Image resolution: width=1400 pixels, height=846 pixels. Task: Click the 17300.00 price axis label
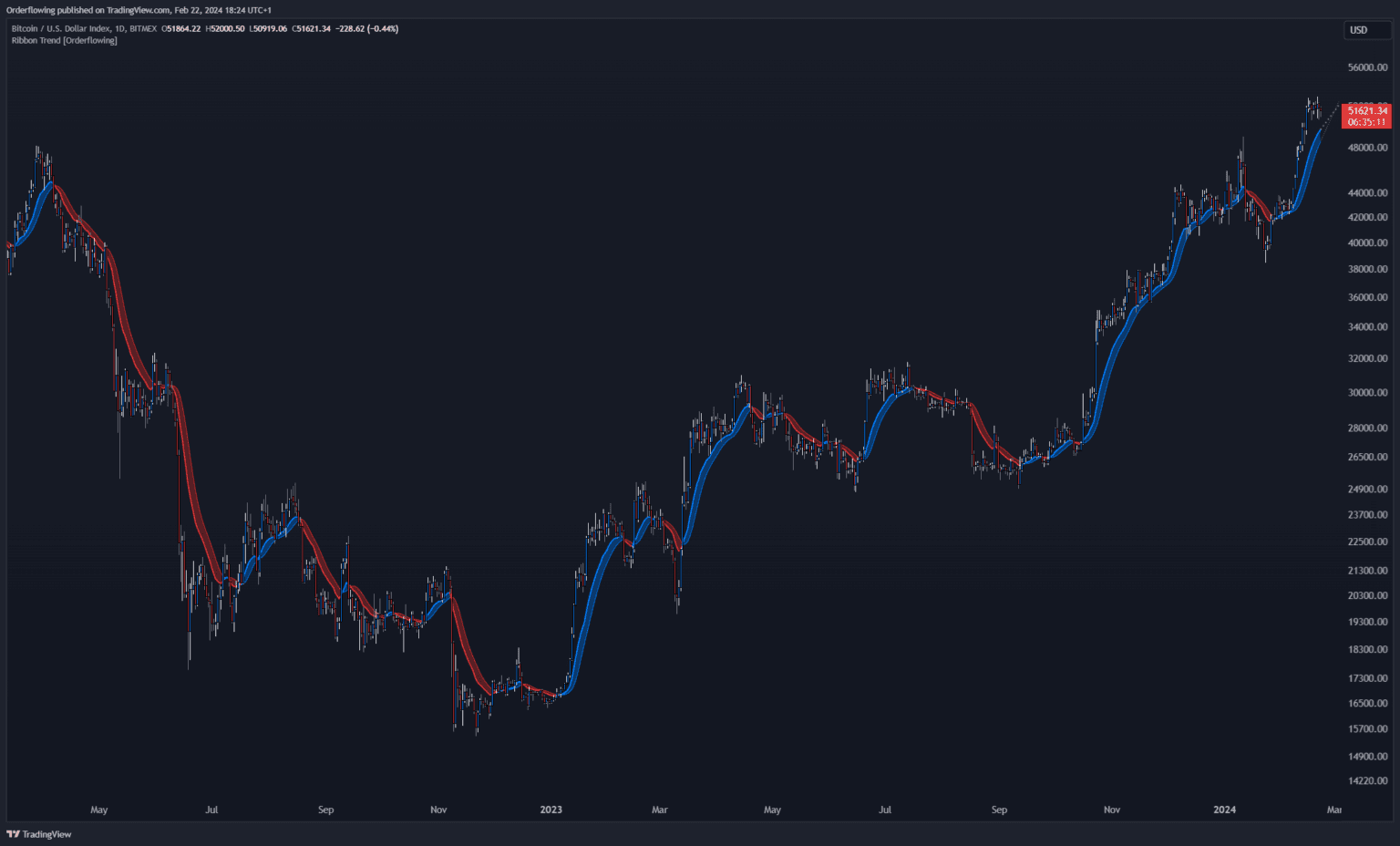(1367, 678)
